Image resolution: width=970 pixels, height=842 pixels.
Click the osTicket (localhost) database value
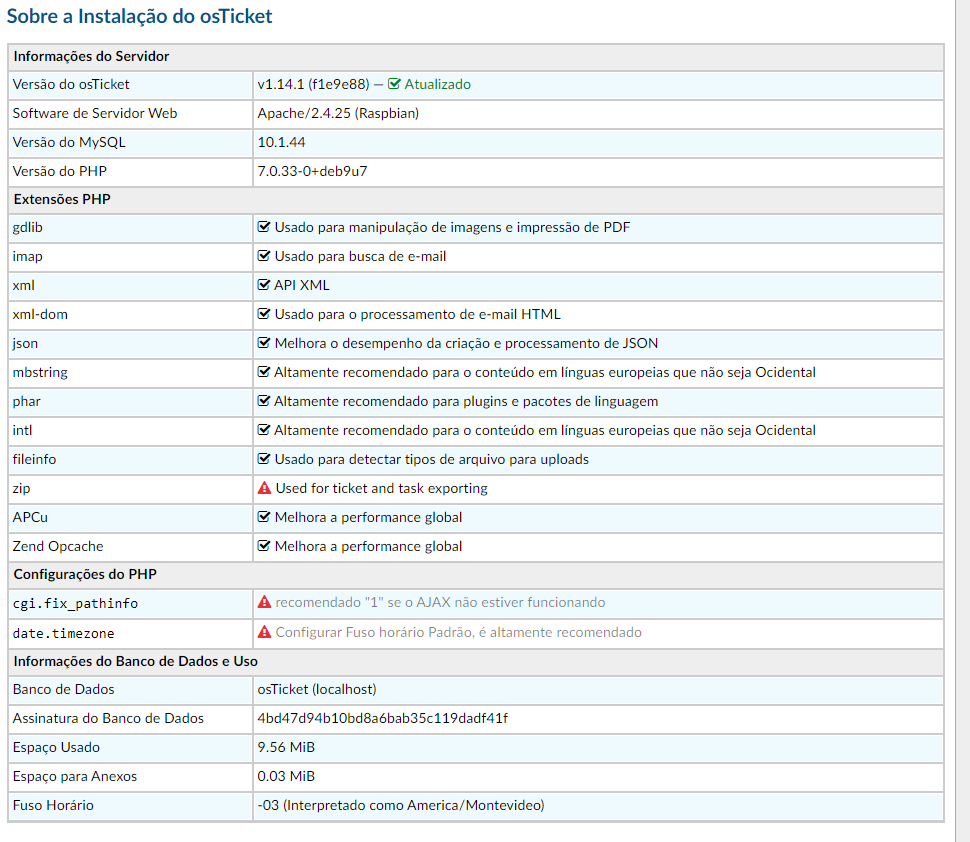pyautogui.click(x=317, y=689)
